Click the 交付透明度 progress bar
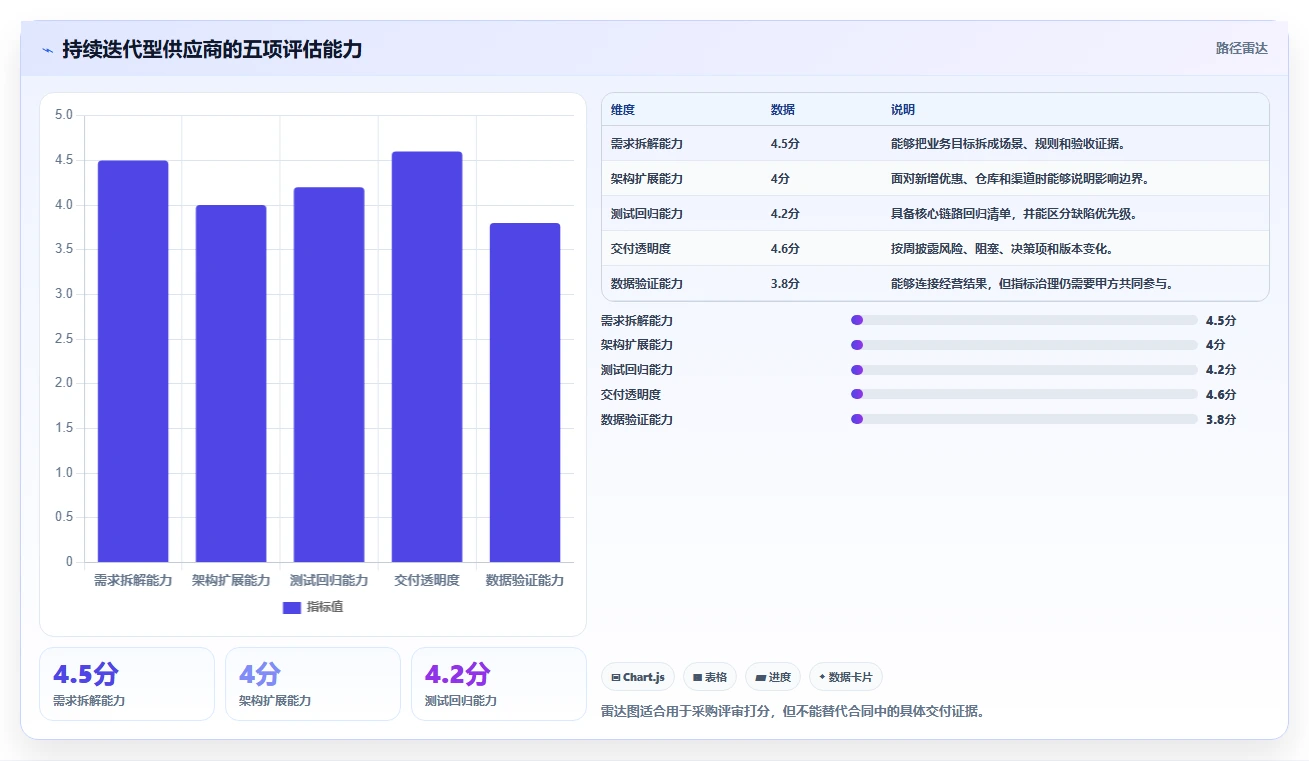 click(1024, 395)
